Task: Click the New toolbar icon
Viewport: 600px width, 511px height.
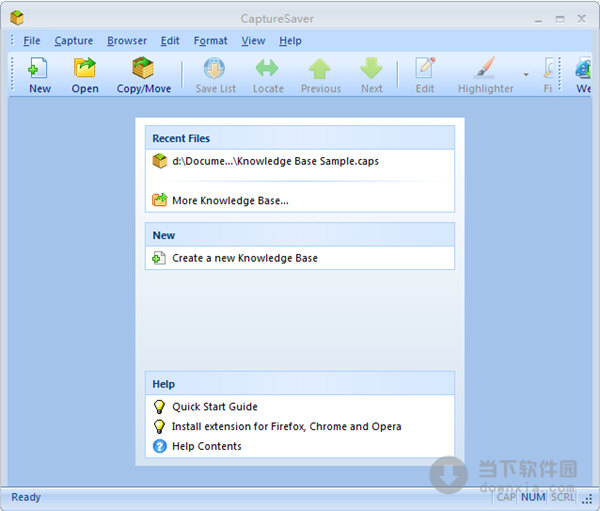Action: point(39,68)
